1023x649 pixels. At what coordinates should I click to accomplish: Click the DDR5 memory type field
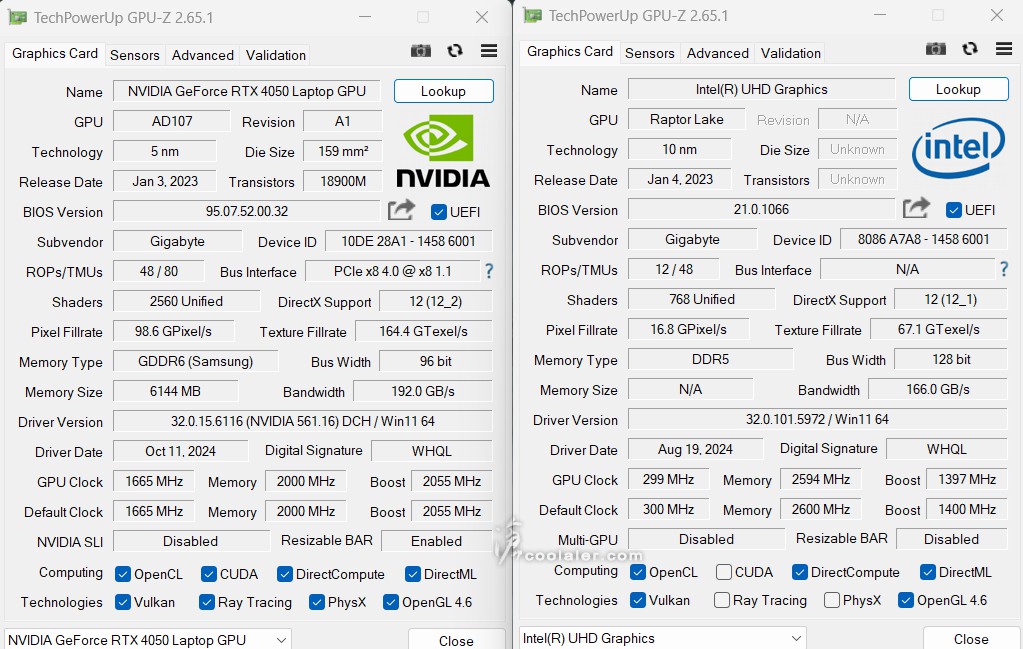[710, 359]
